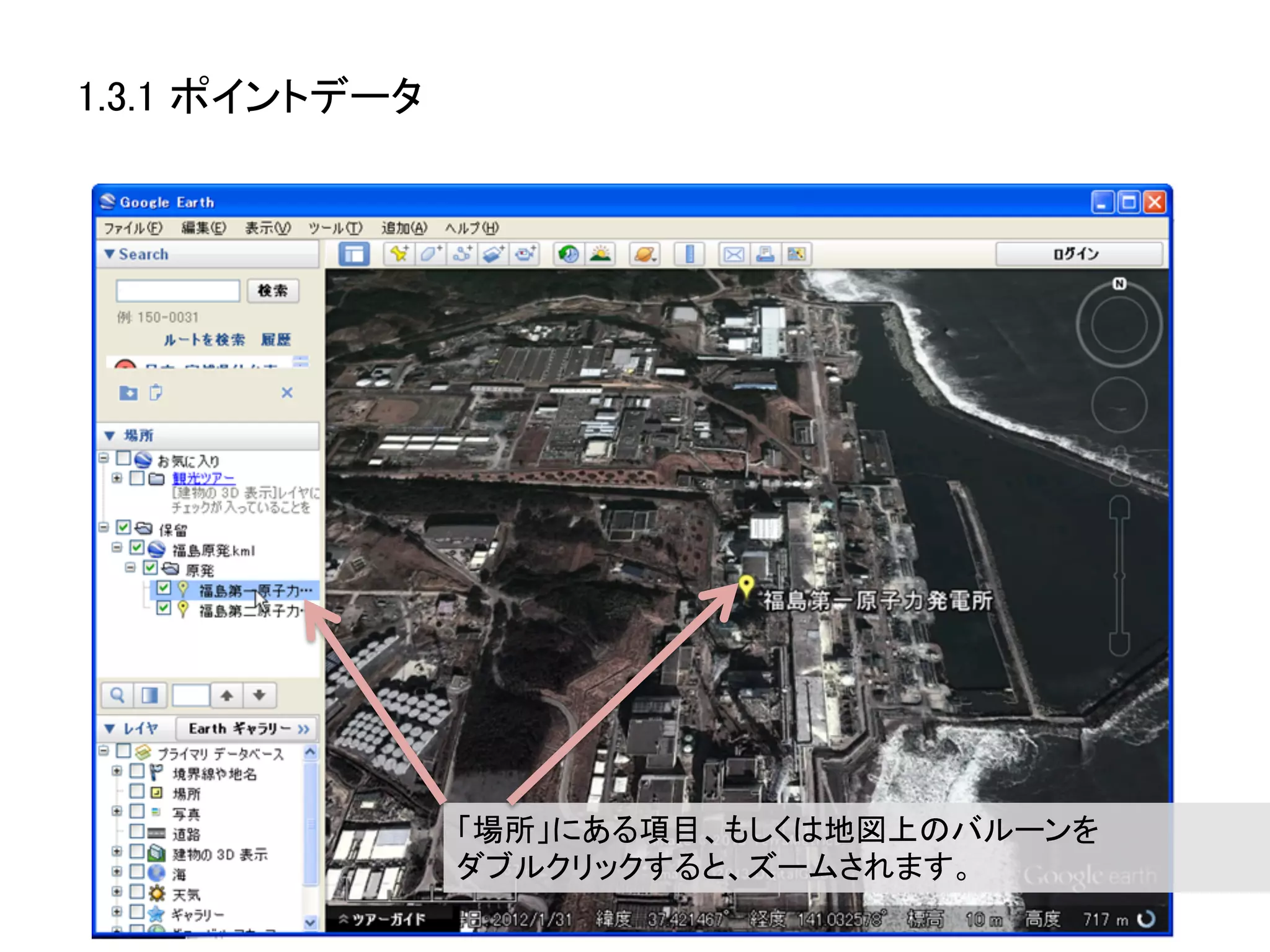Screen dimensions: 1270x952
Task: Click the move joystick hand control
Action: (1119, 405)
